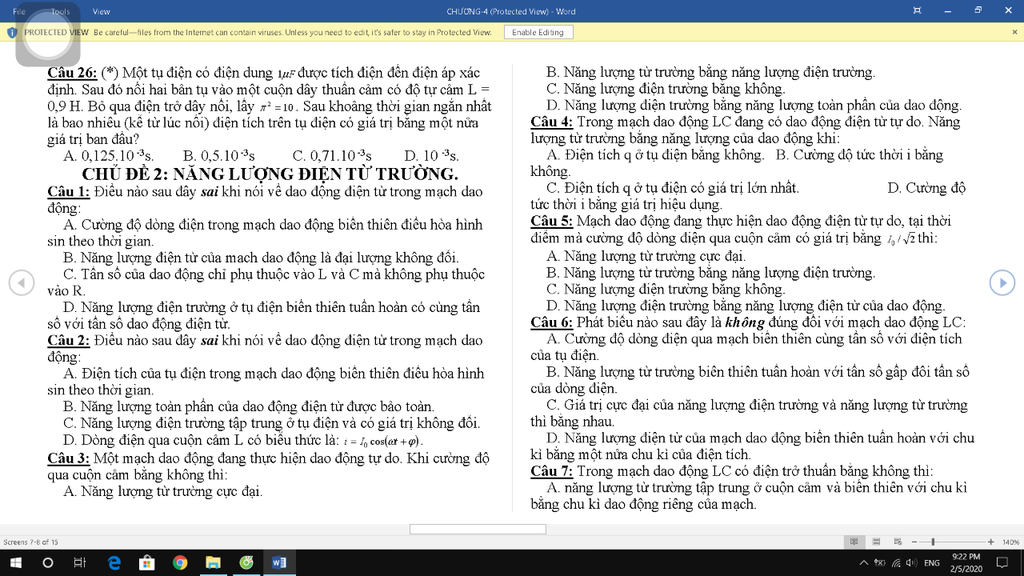Open the Action Center notification icon

click(1002, 562)
